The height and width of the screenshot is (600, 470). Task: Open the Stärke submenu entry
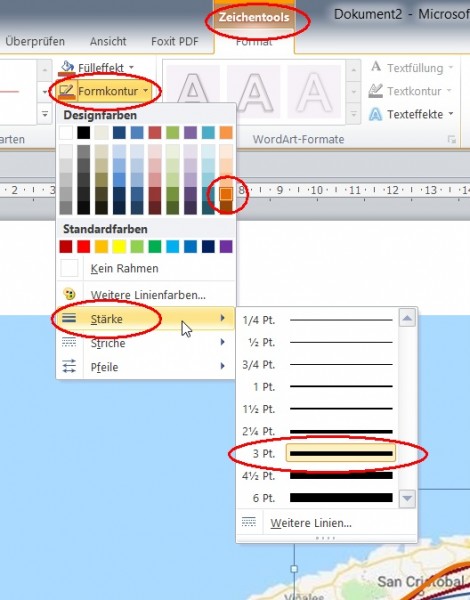(x=146, y=318)
